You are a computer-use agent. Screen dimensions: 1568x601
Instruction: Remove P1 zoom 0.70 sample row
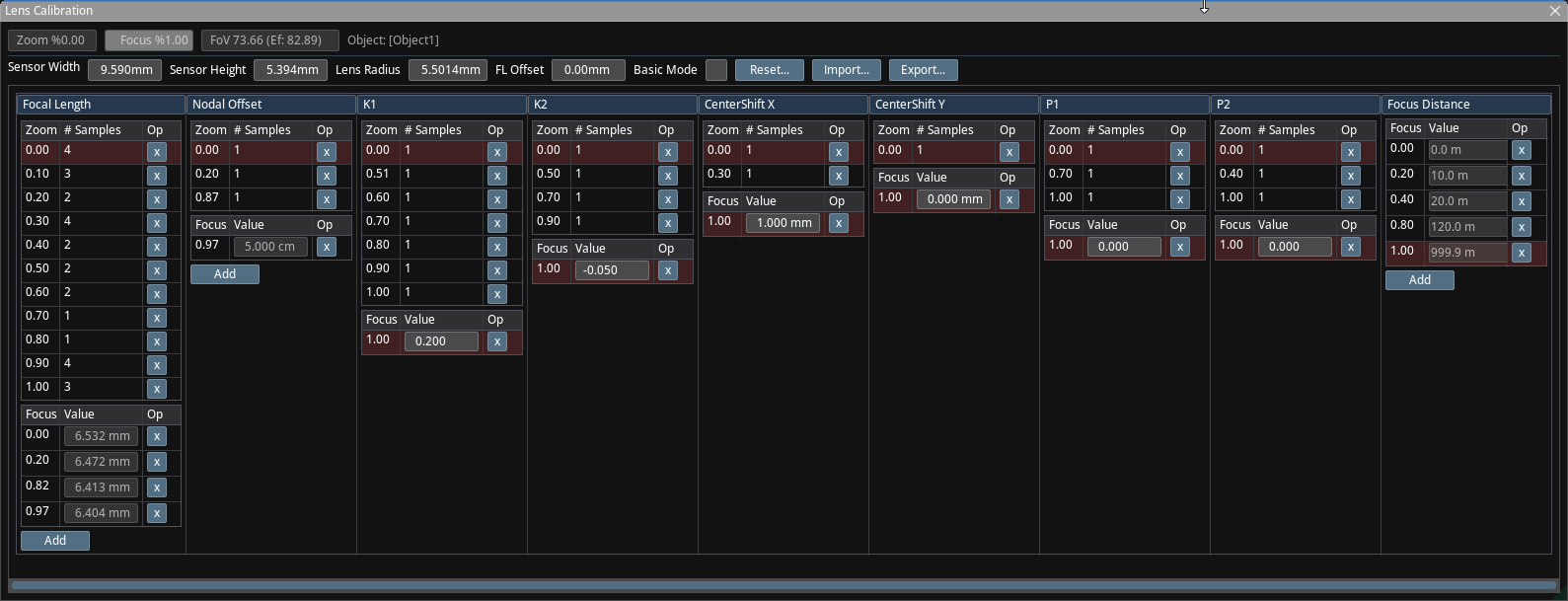point(1180,176)
